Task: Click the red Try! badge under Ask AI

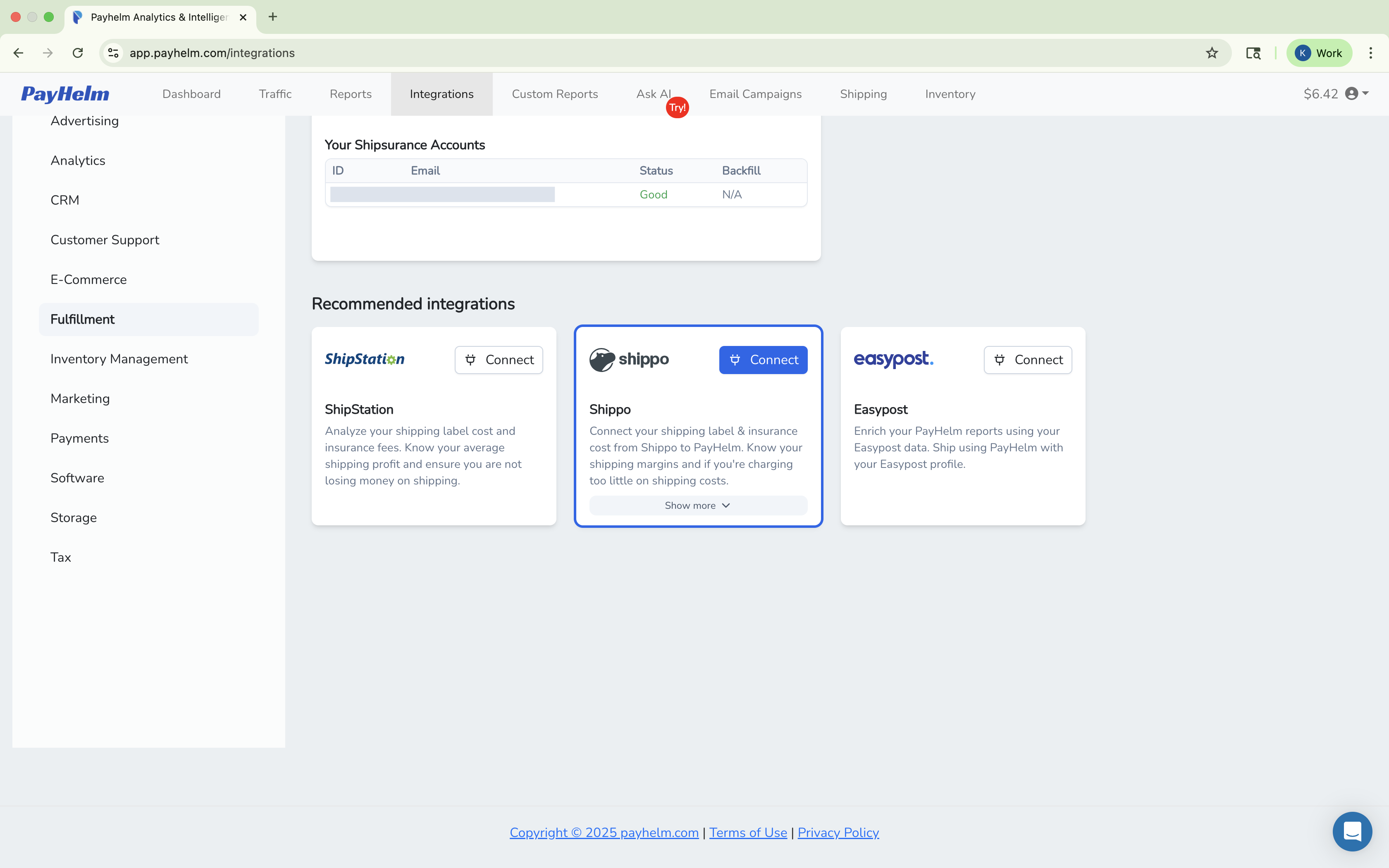Action: point(677,107)
